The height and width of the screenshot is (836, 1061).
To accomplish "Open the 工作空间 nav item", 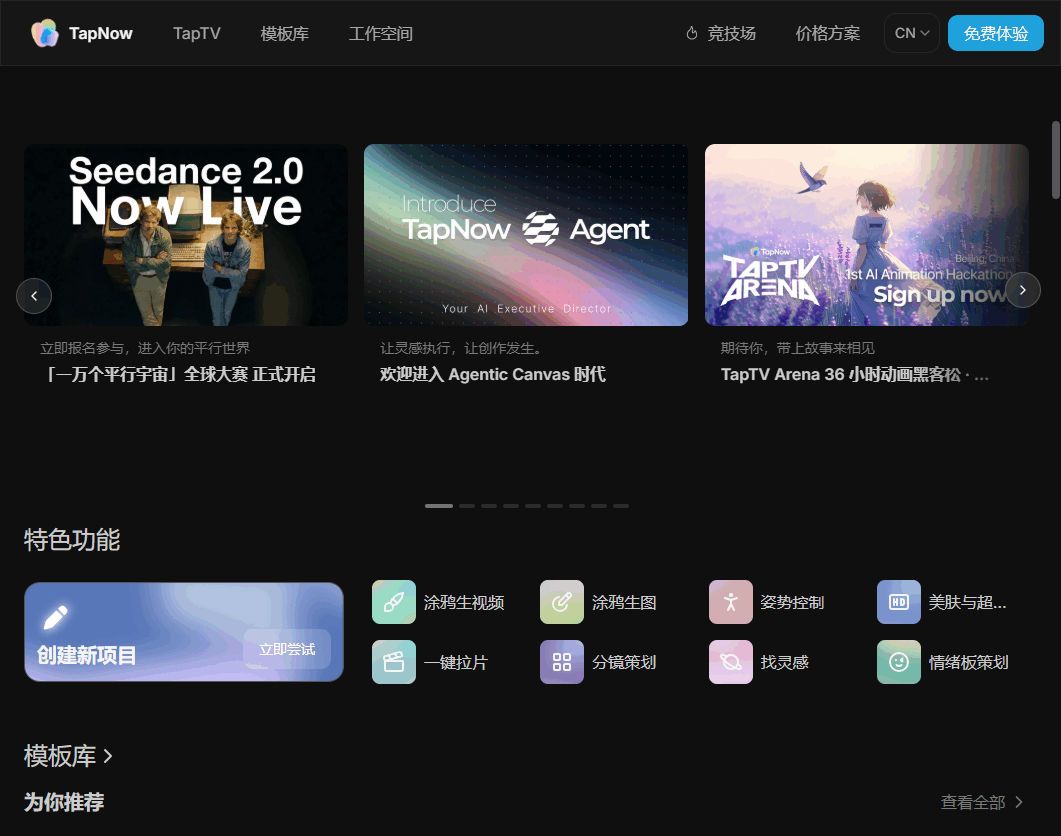I will pos(380,33).
